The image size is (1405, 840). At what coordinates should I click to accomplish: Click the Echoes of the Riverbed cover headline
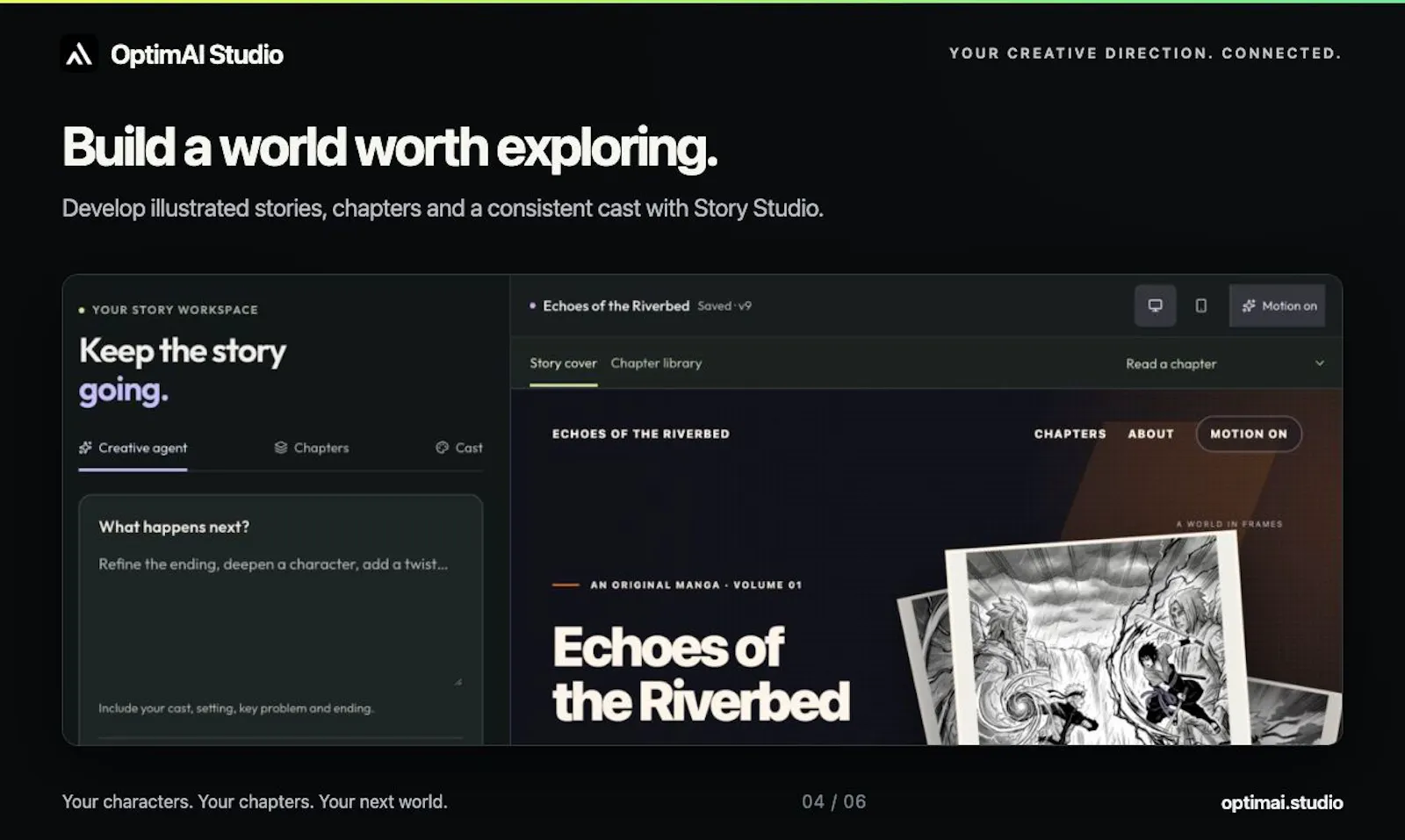[x=701, y=674]
